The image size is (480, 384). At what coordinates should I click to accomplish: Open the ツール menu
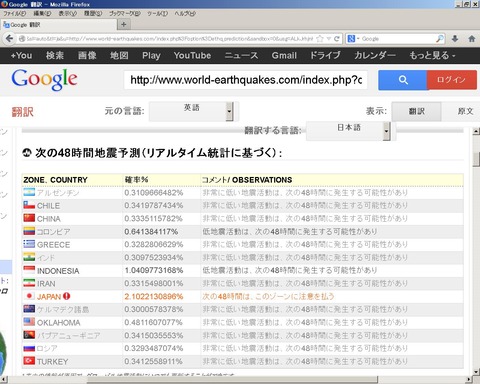tap(157, 14)
